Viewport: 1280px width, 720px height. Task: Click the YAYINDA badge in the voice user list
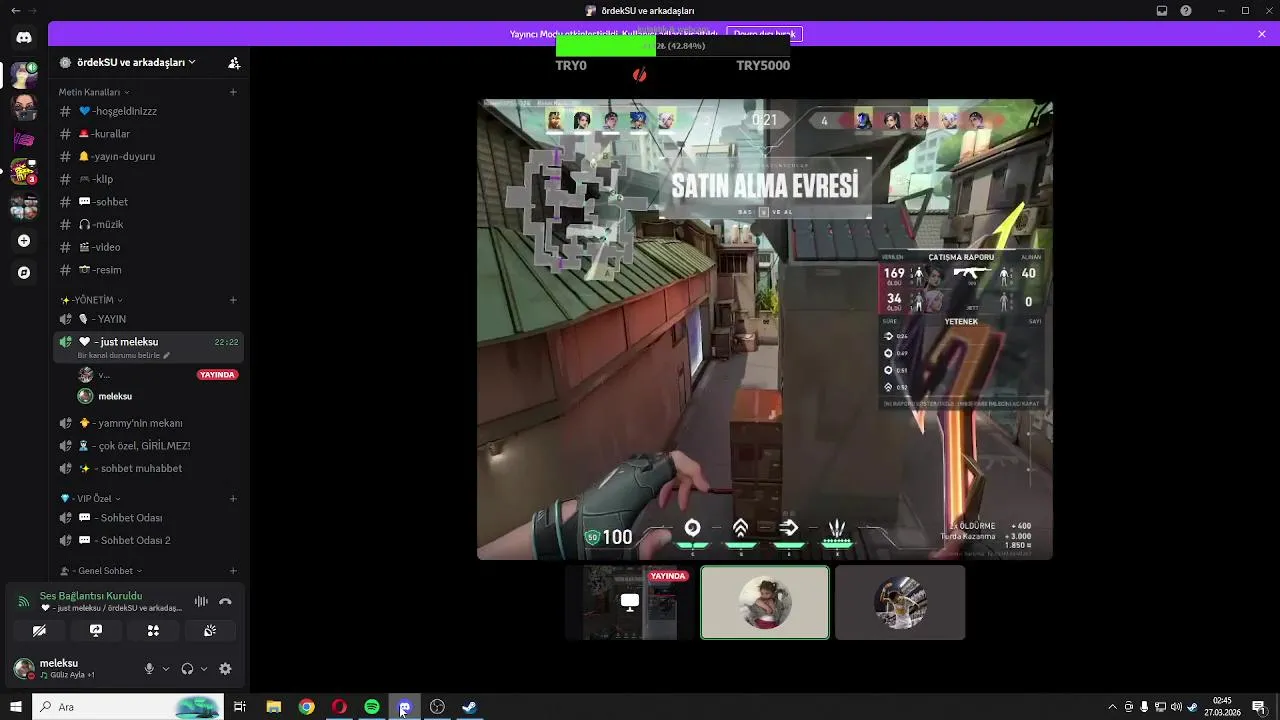(x=218, y=375)
